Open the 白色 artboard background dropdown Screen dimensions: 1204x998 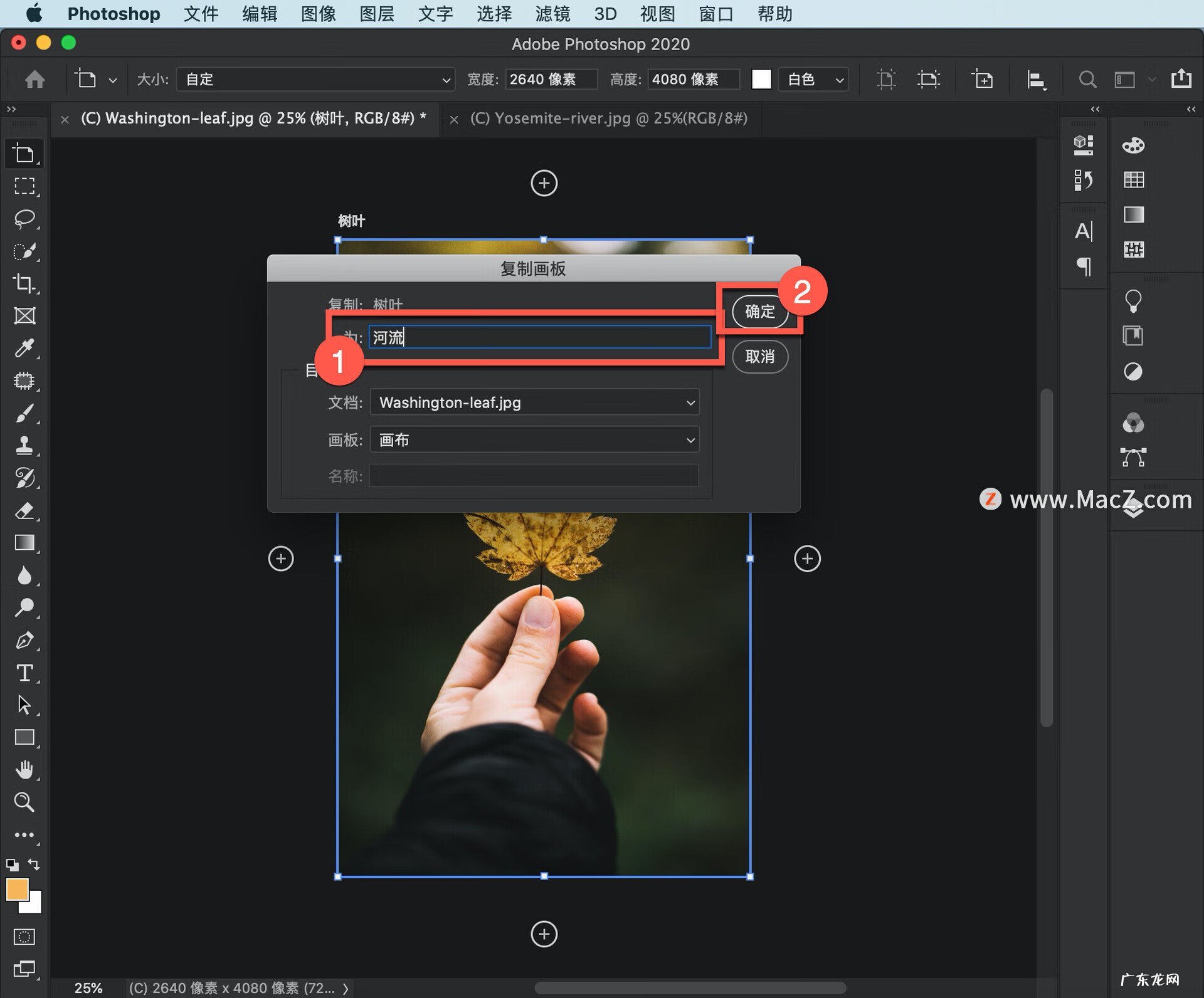814,80
